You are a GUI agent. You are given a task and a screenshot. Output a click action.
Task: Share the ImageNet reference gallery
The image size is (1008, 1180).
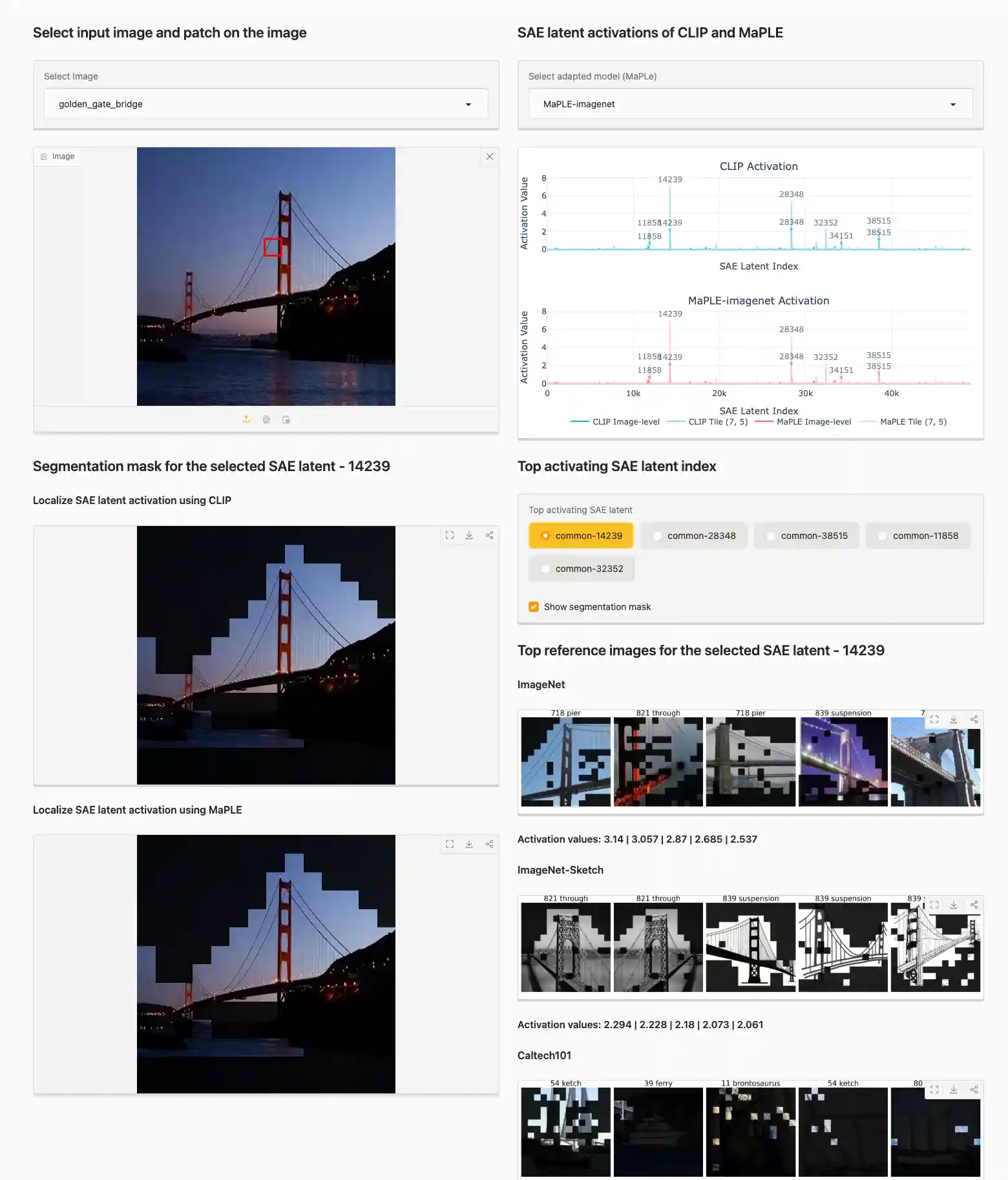(x=974, y=719)
